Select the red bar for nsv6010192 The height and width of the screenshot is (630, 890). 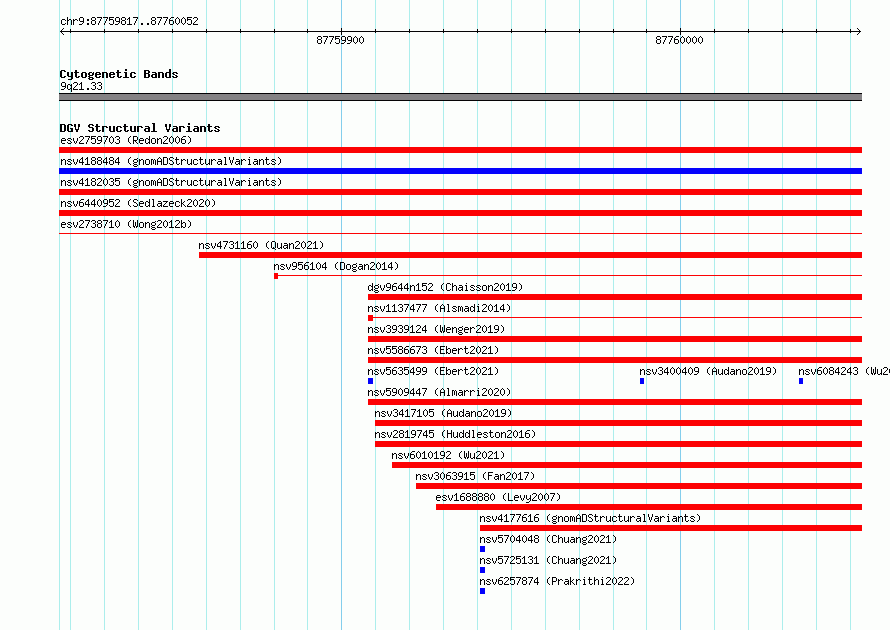tap(627, 465)
